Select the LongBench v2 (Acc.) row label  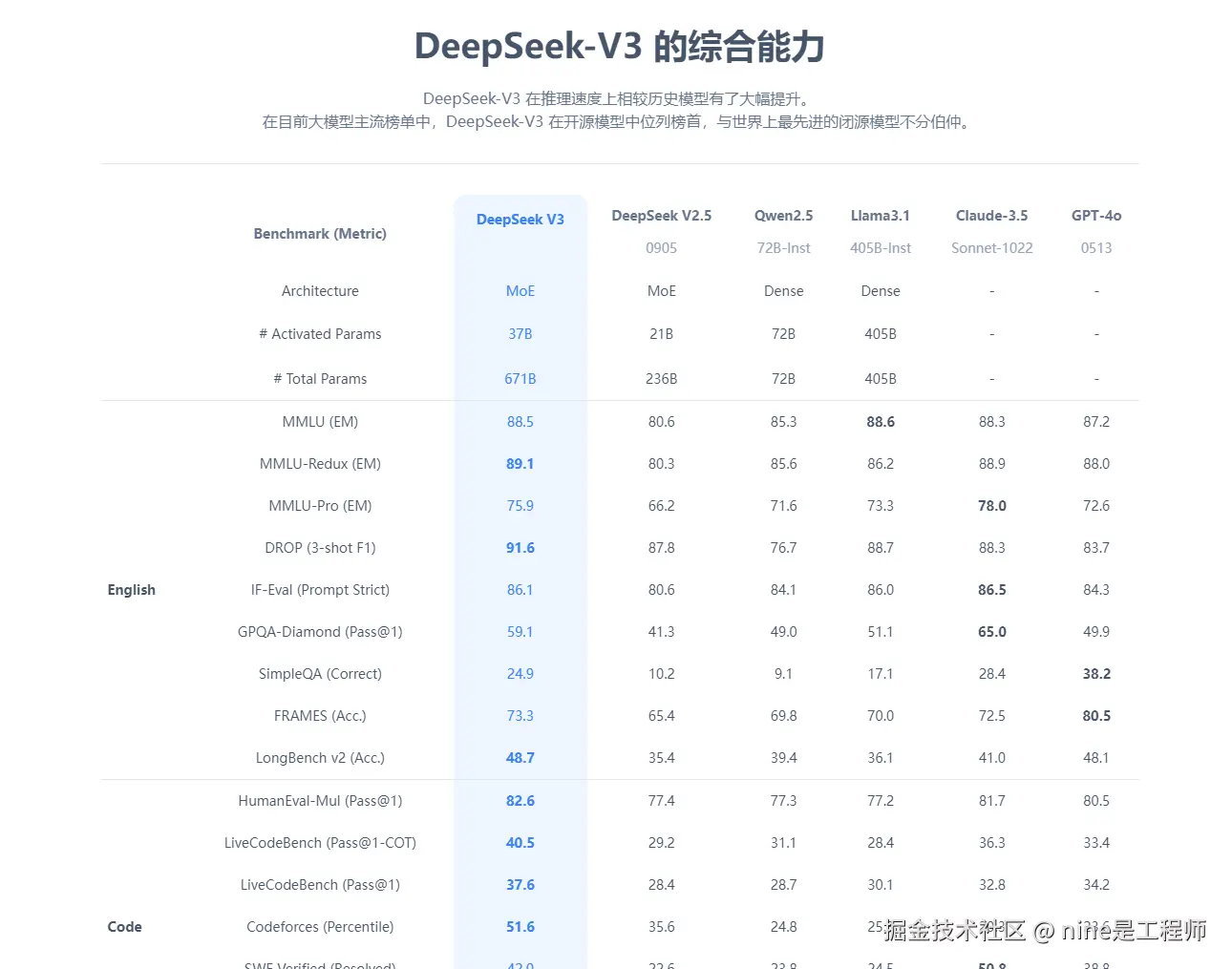(x=319, y=757)
